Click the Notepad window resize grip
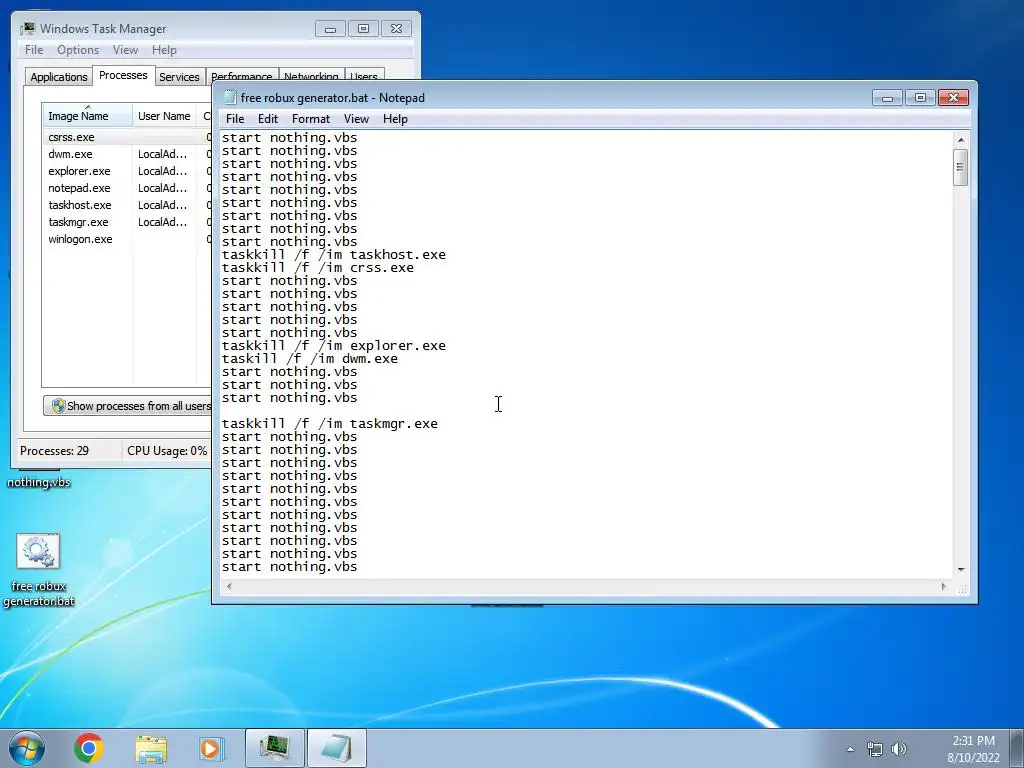This screenshot has width=1024, height=768. tap(962, 588)
